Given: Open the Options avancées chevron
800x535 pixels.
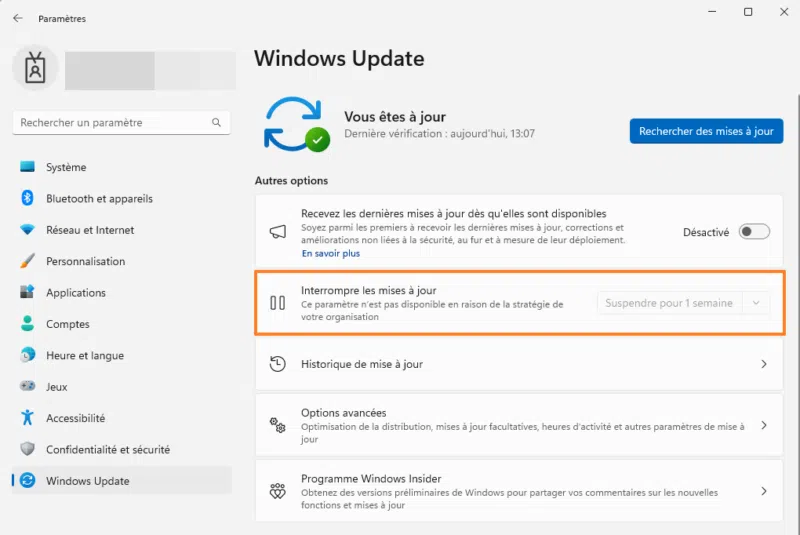Looking at the screenshot, I should click(x=764, y=426).
